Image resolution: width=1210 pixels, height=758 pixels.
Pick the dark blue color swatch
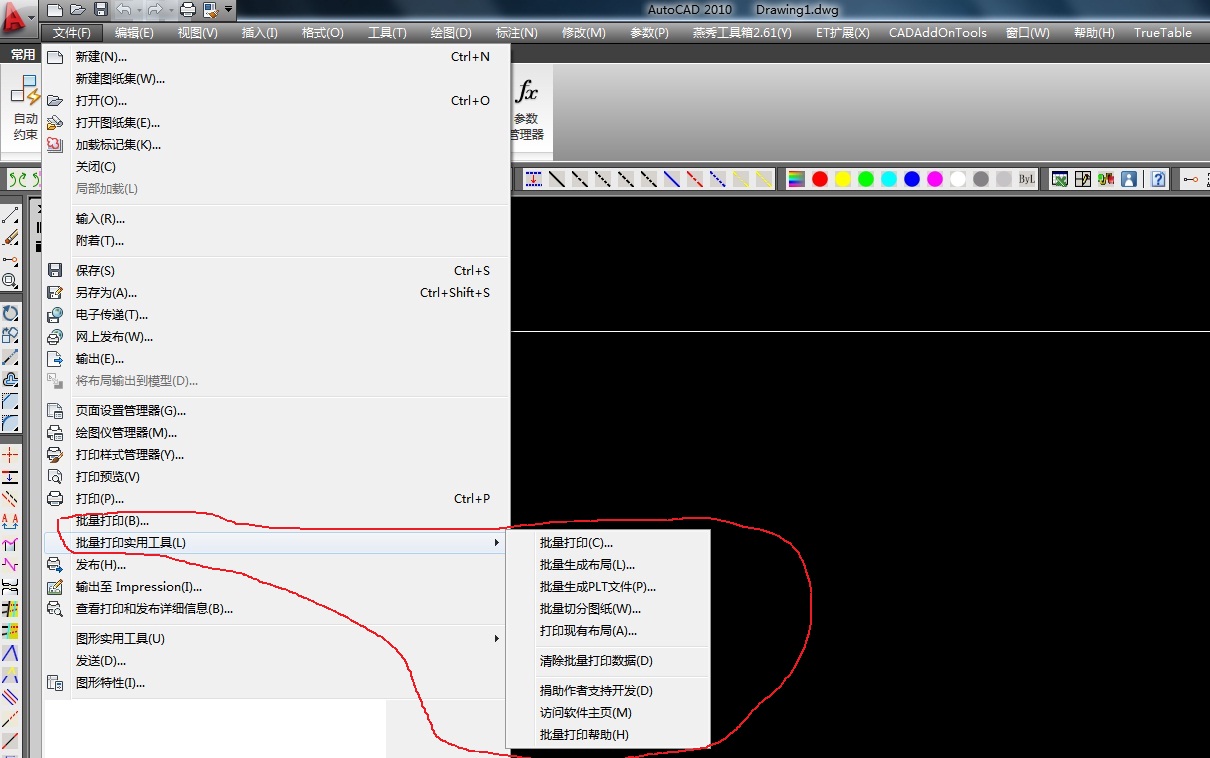click(912, 179)
